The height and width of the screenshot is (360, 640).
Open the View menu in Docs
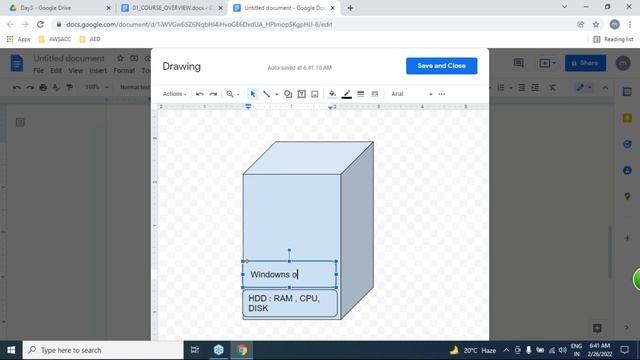click(x=76, y=71)
